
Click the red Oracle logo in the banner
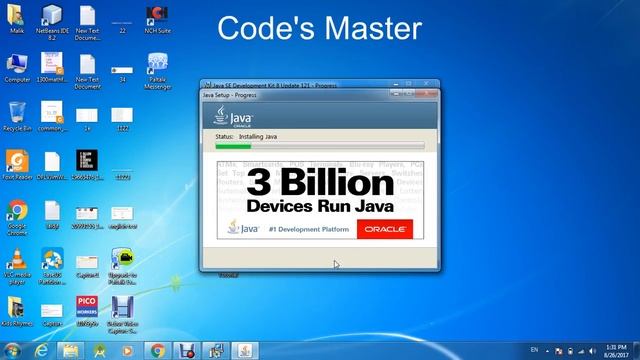coord(385,229)
